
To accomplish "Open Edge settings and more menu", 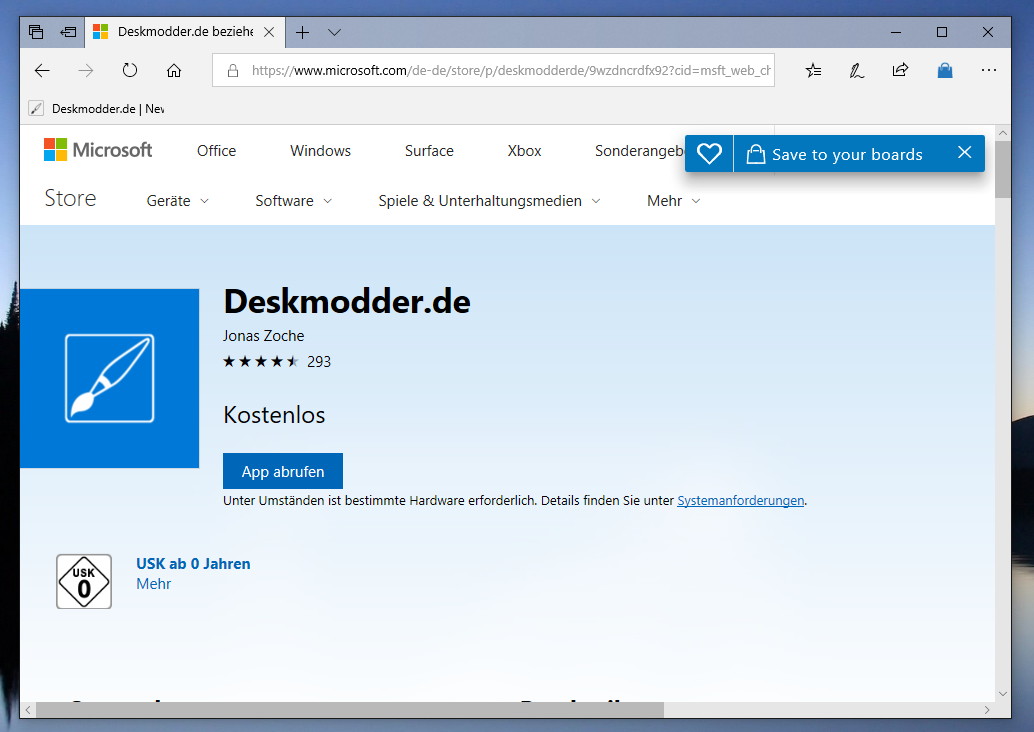I will [x=988, y=70].
